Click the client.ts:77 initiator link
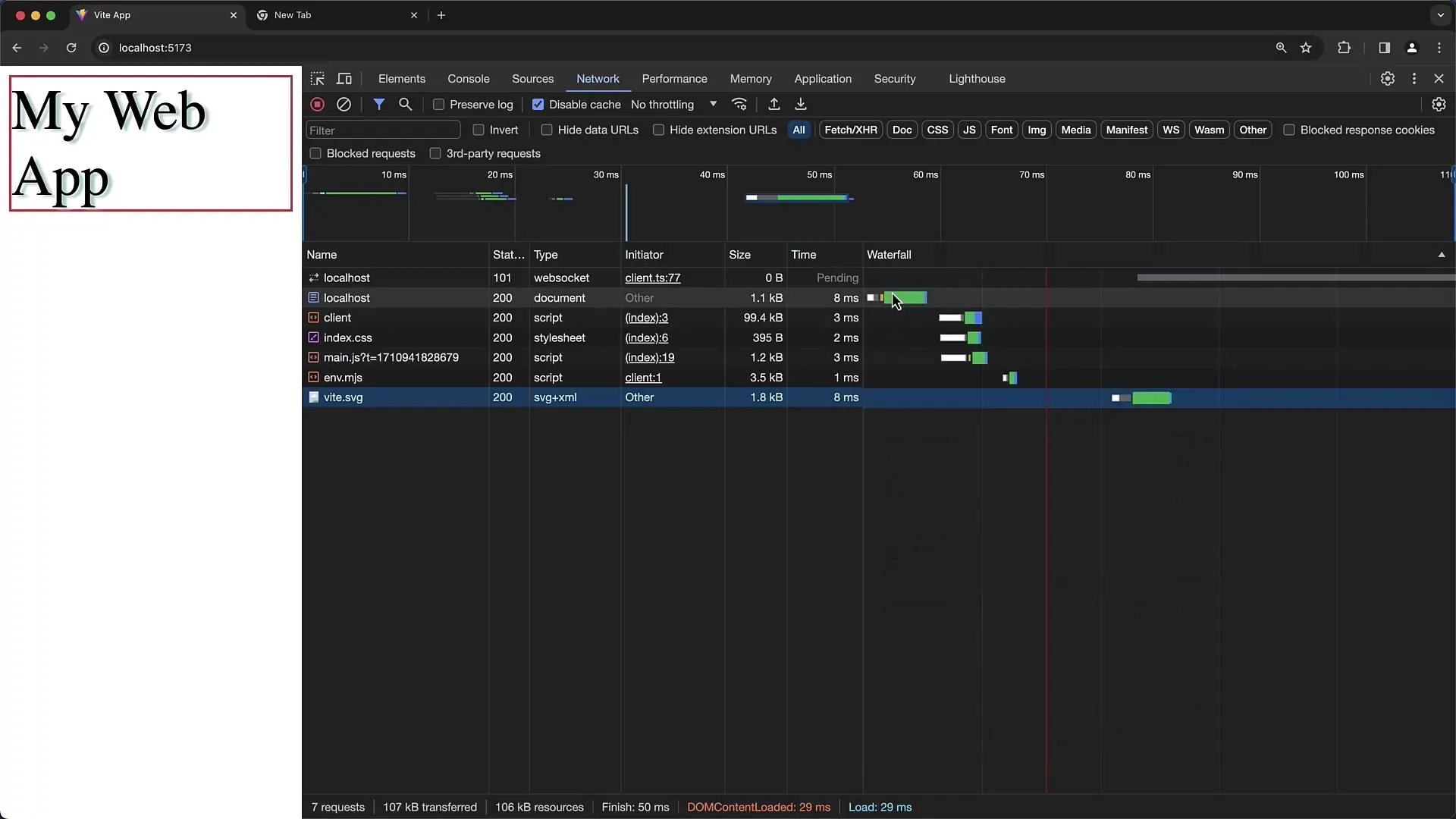The height and width of the screenshot is (819, 1456). (x=652, y=278)
